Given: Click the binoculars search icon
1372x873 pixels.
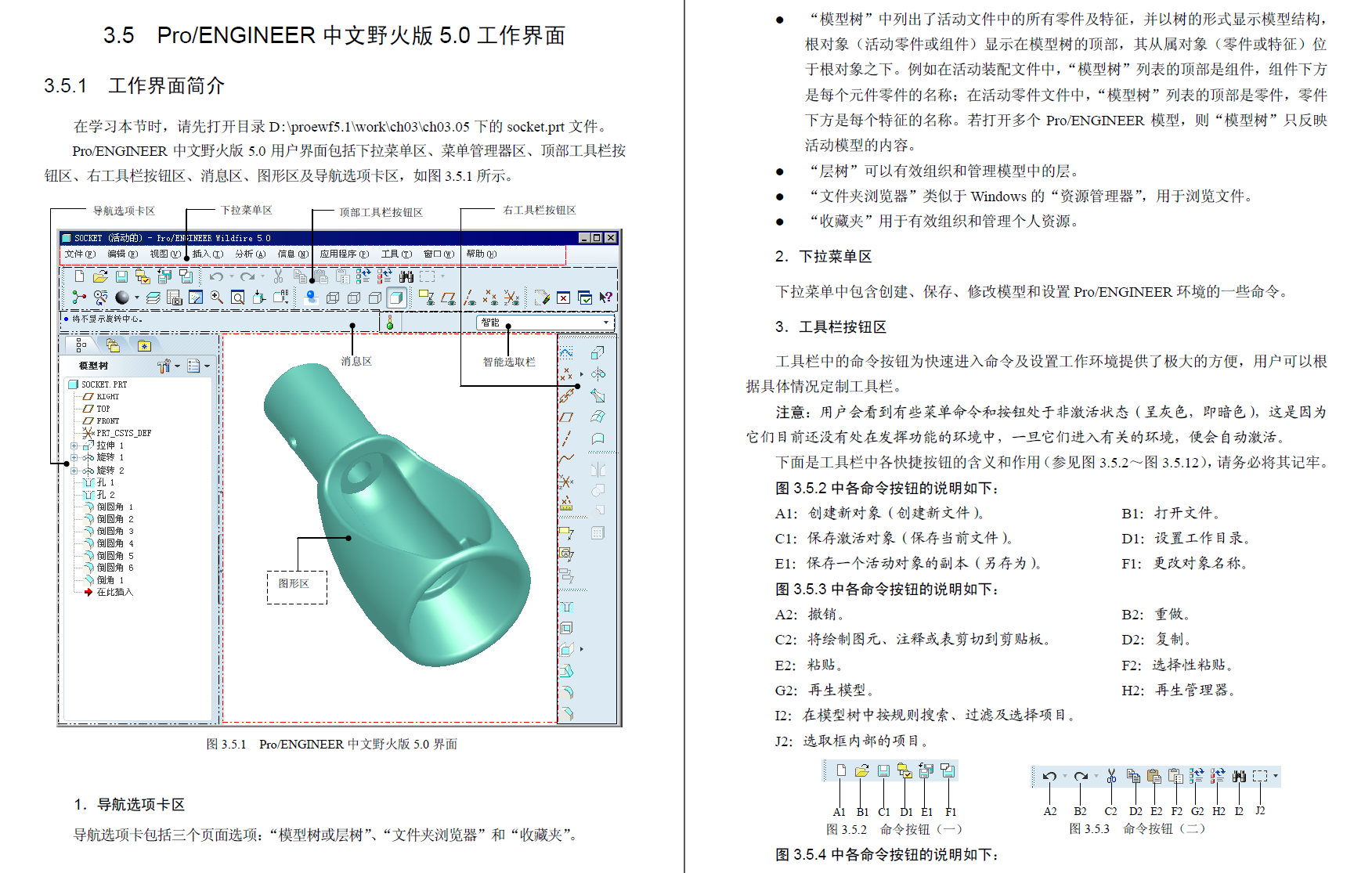Looking at the screenshot, I should pyautogui.click(x=406, y=276).
